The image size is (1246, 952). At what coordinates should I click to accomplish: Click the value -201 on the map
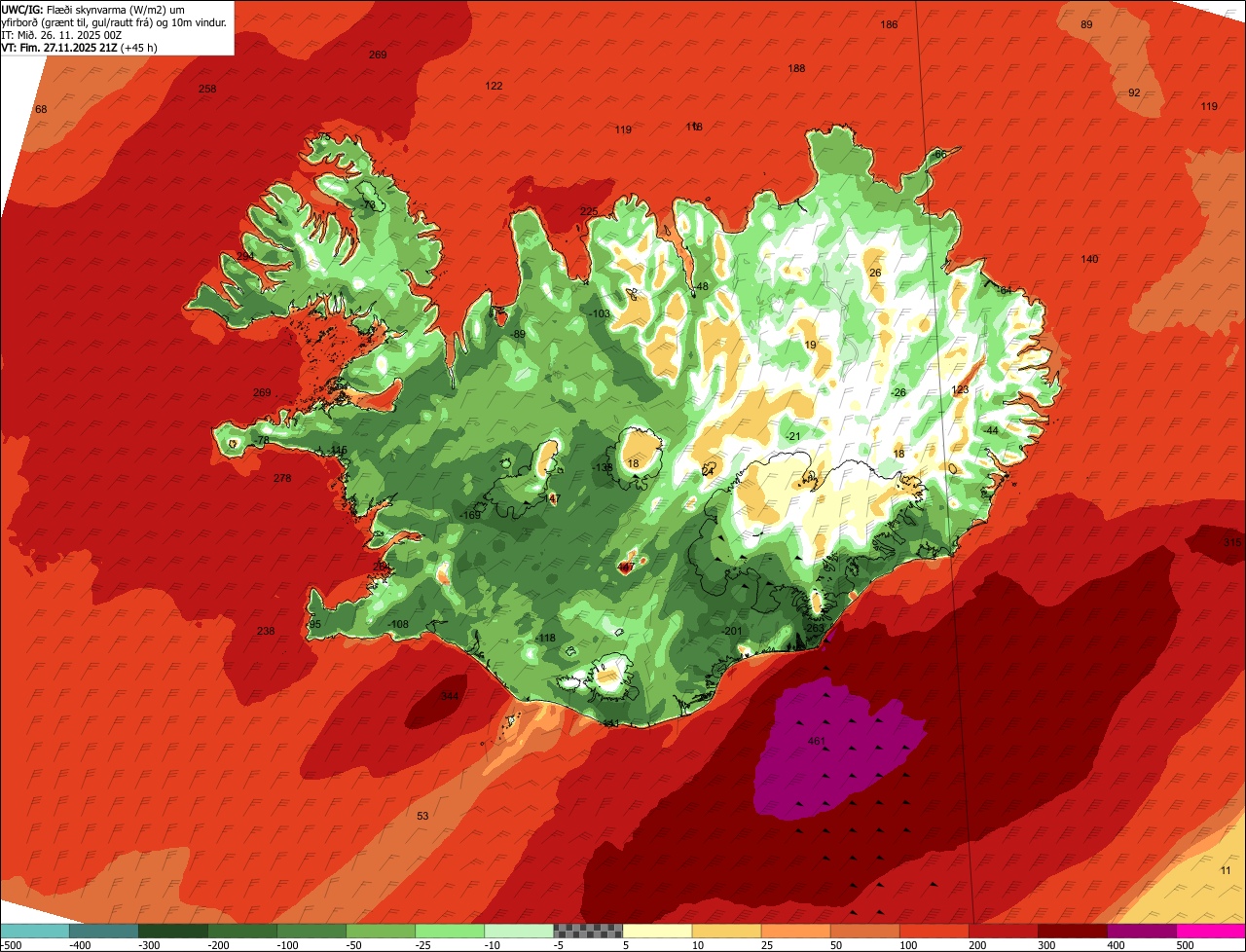coord(732,631)
